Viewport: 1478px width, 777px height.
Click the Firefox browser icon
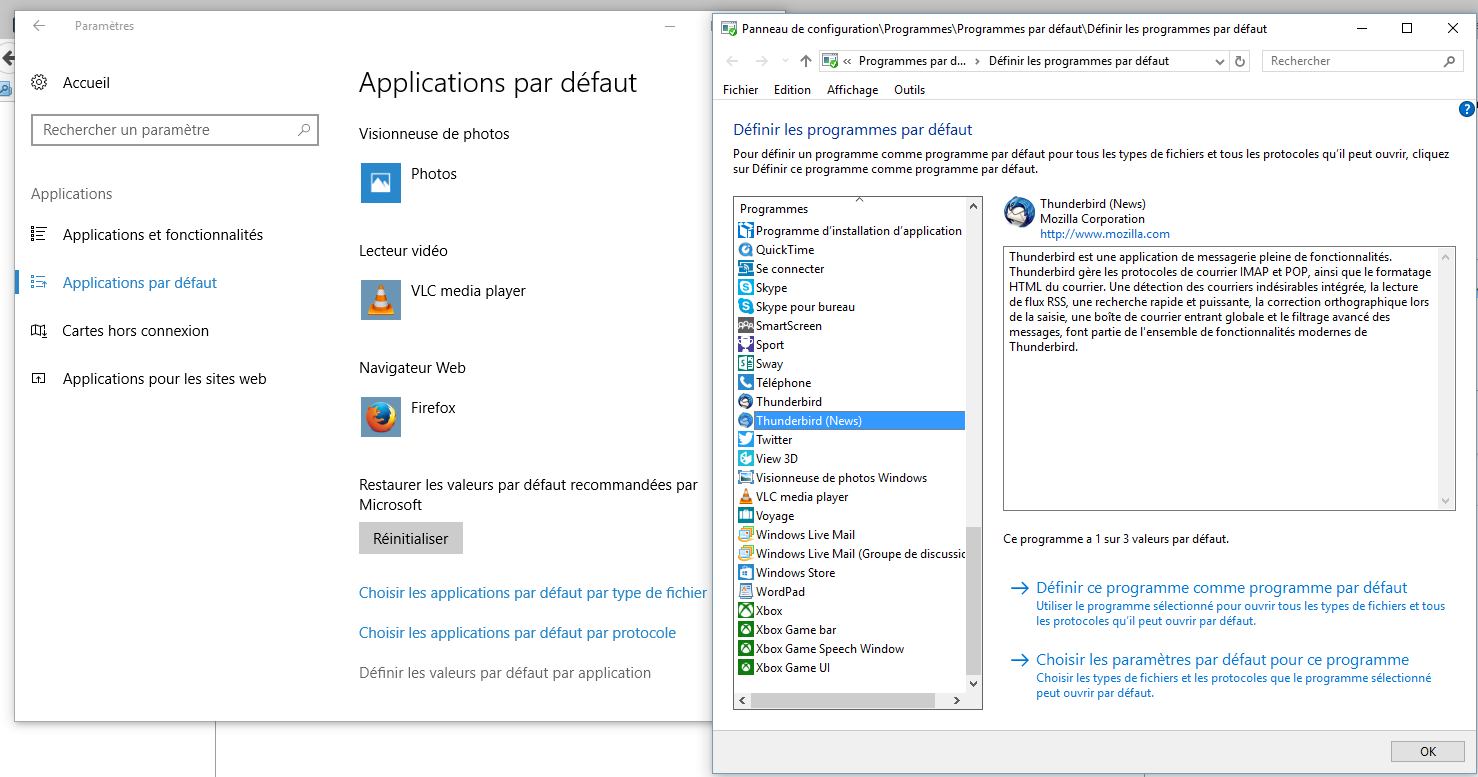[380, 417]
